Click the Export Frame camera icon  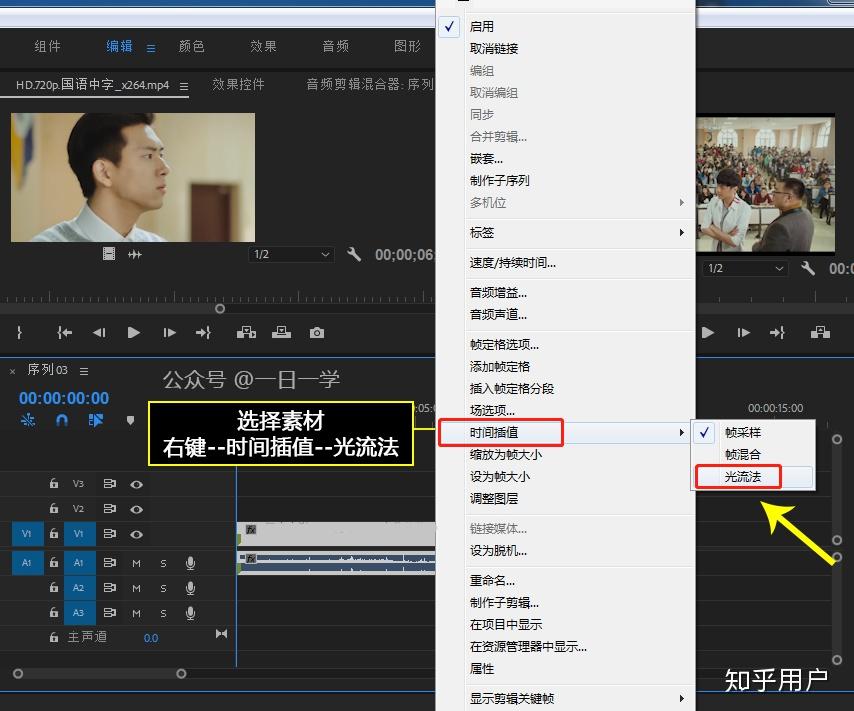[317, 333]
